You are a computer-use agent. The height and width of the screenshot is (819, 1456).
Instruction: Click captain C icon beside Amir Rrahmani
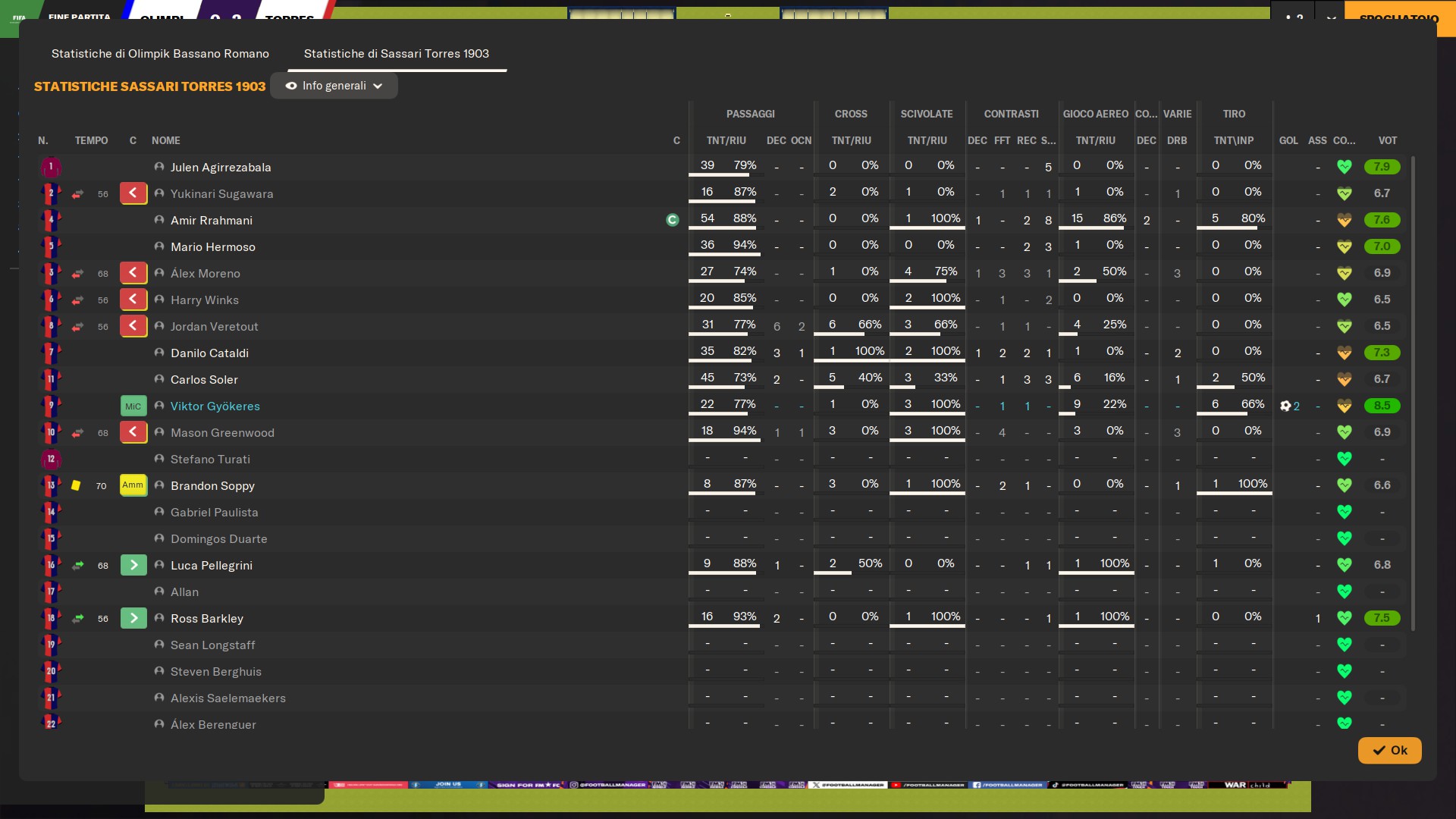click(672, 220)
